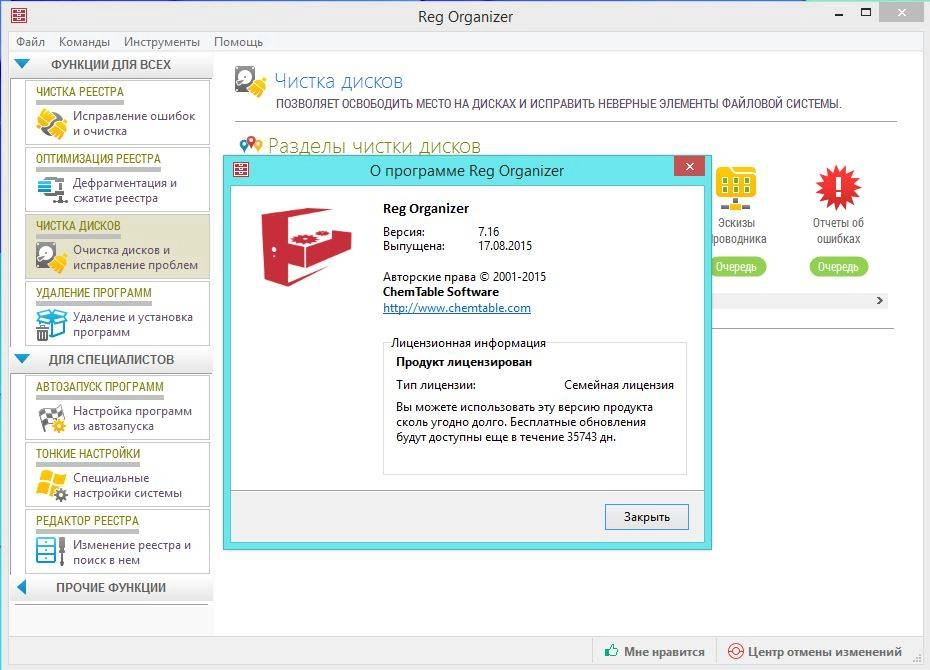
Task: Open the Файл menu
Action: pos(30,42)
